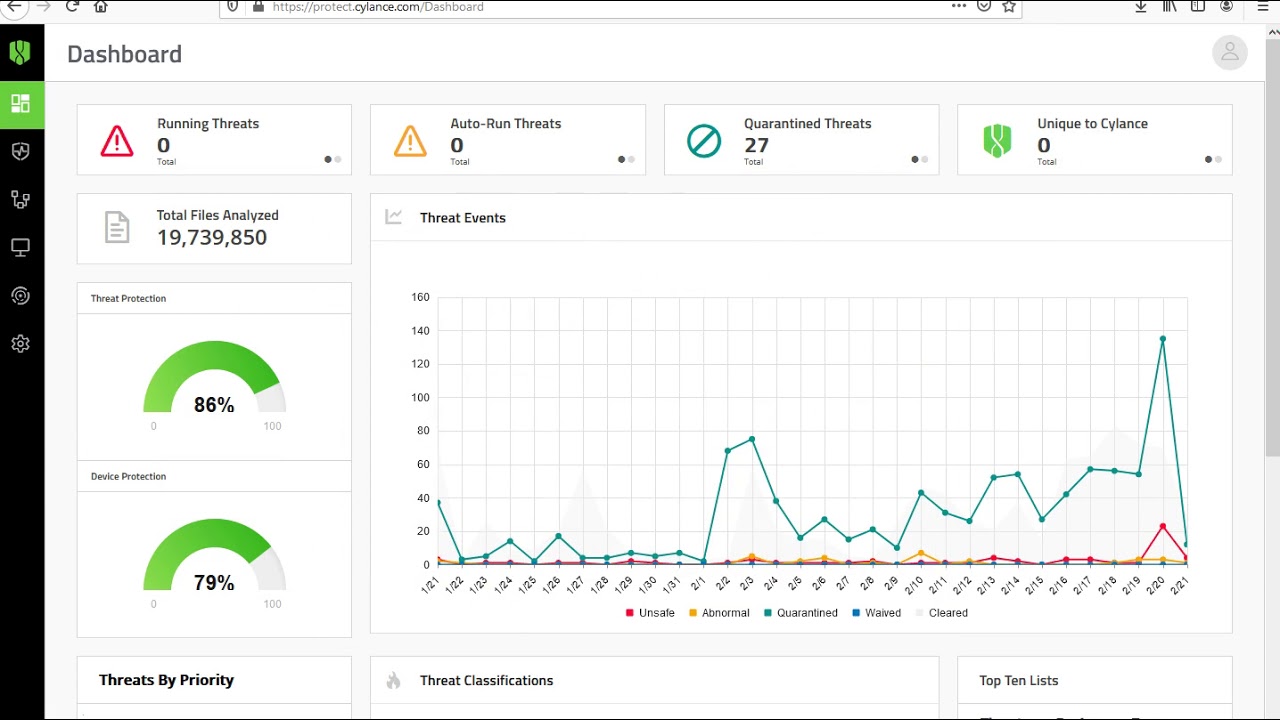1280x720 pixels.
Task: Click the Quarantined Threats card title
Action: coord(808,124)
